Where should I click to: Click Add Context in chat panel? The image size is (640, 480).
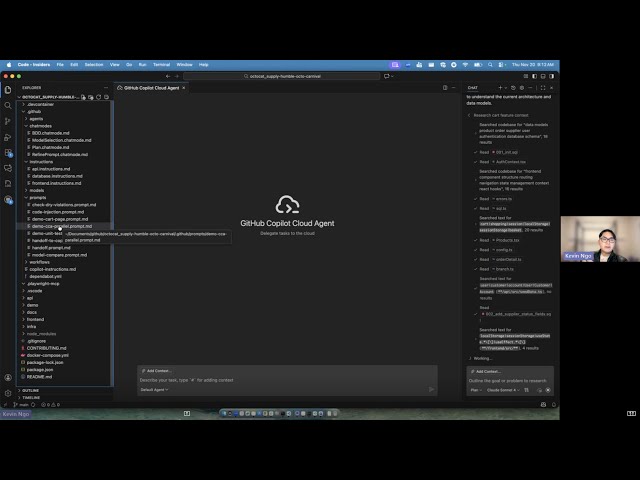pyautogui.click(x=486, y=372)
